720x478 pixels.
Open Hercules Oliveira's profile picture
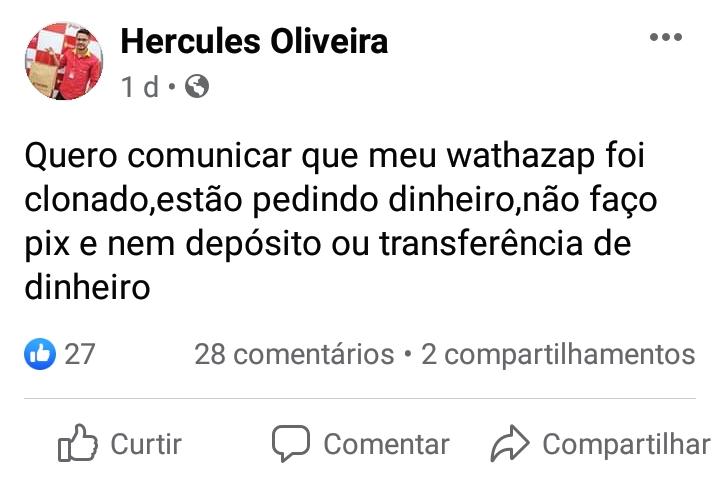point(64,62)
